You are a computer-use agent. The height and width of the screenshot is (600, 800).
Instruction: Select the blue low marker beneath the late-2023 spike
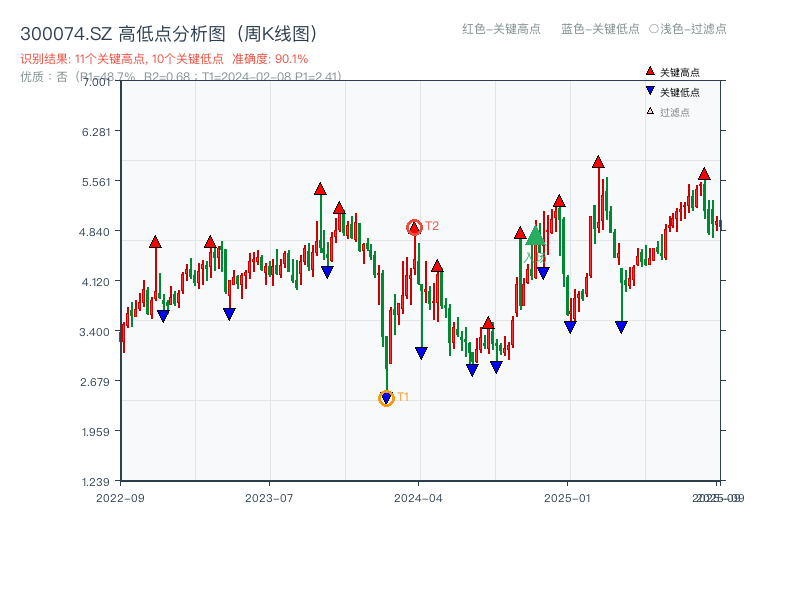pos(328,272)
